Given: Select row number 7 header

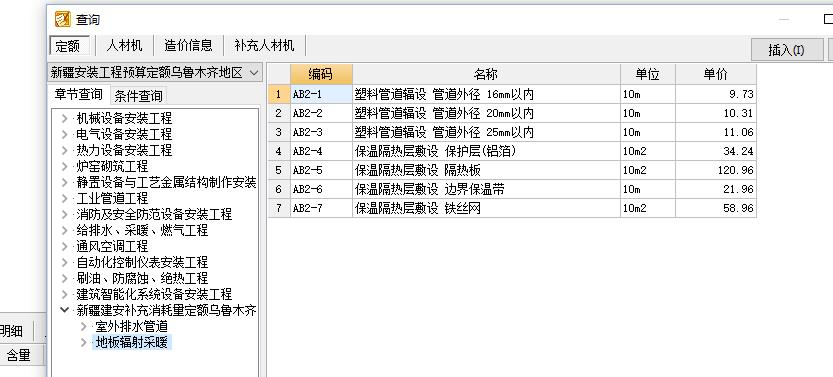Looking at the screenshot, I should coord(278,208).
